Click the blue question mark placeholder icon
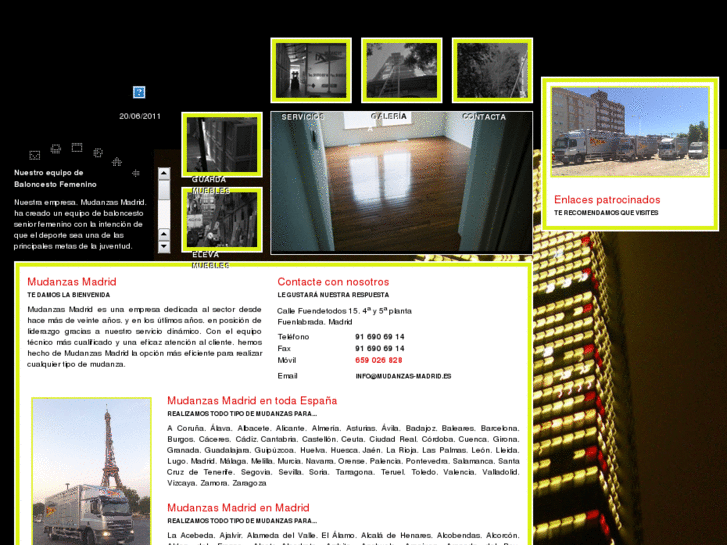727x545 pixels. (x=139, y=92)
